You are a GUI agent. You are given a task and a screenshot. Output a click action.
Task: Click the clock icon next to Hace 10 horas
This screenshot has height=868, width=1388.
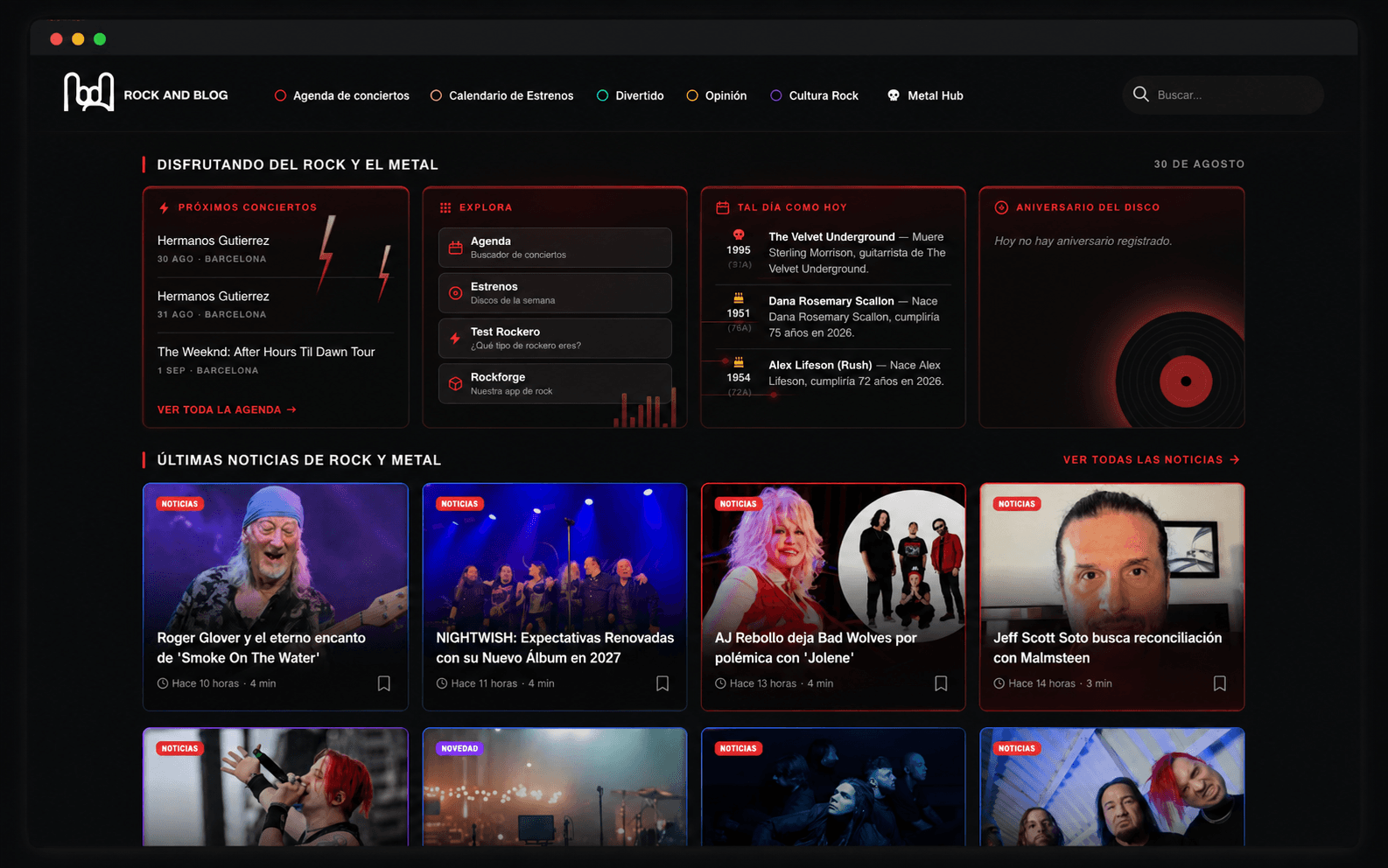tap(163, 683)
